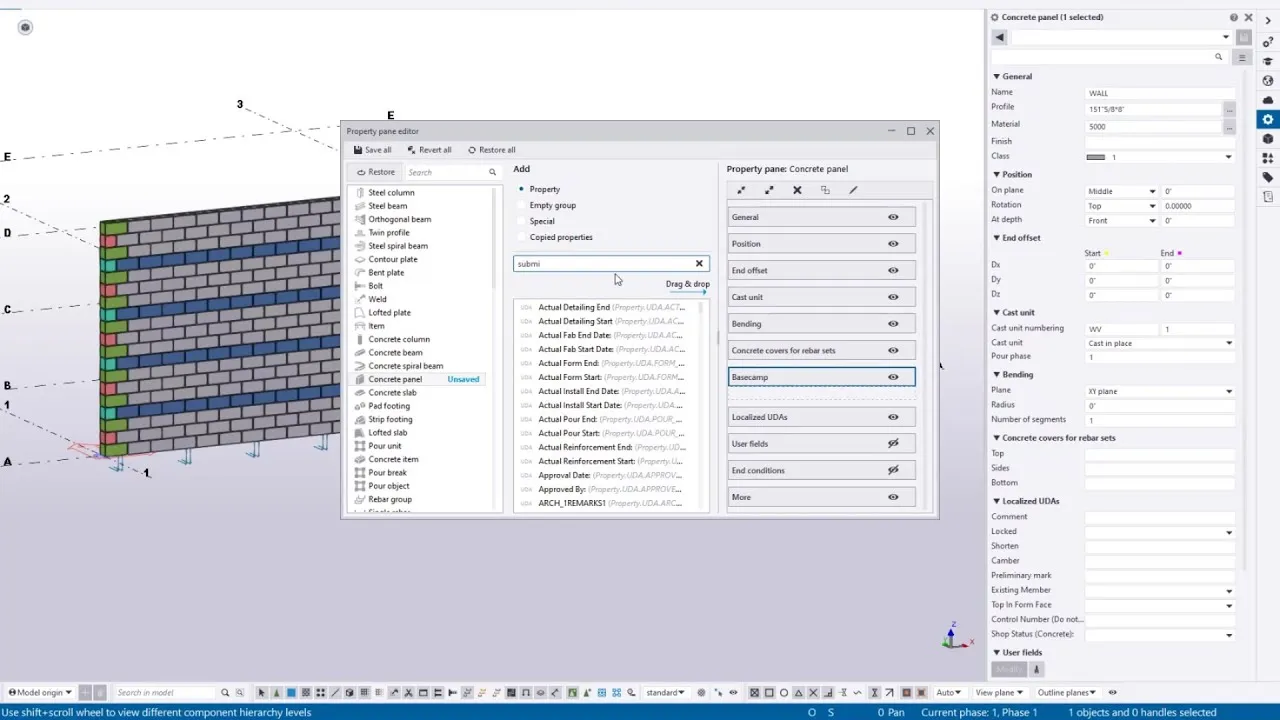Open the Applications & components icon in side pane
The image size is (1280, 720).
(x=1268, y=158)
